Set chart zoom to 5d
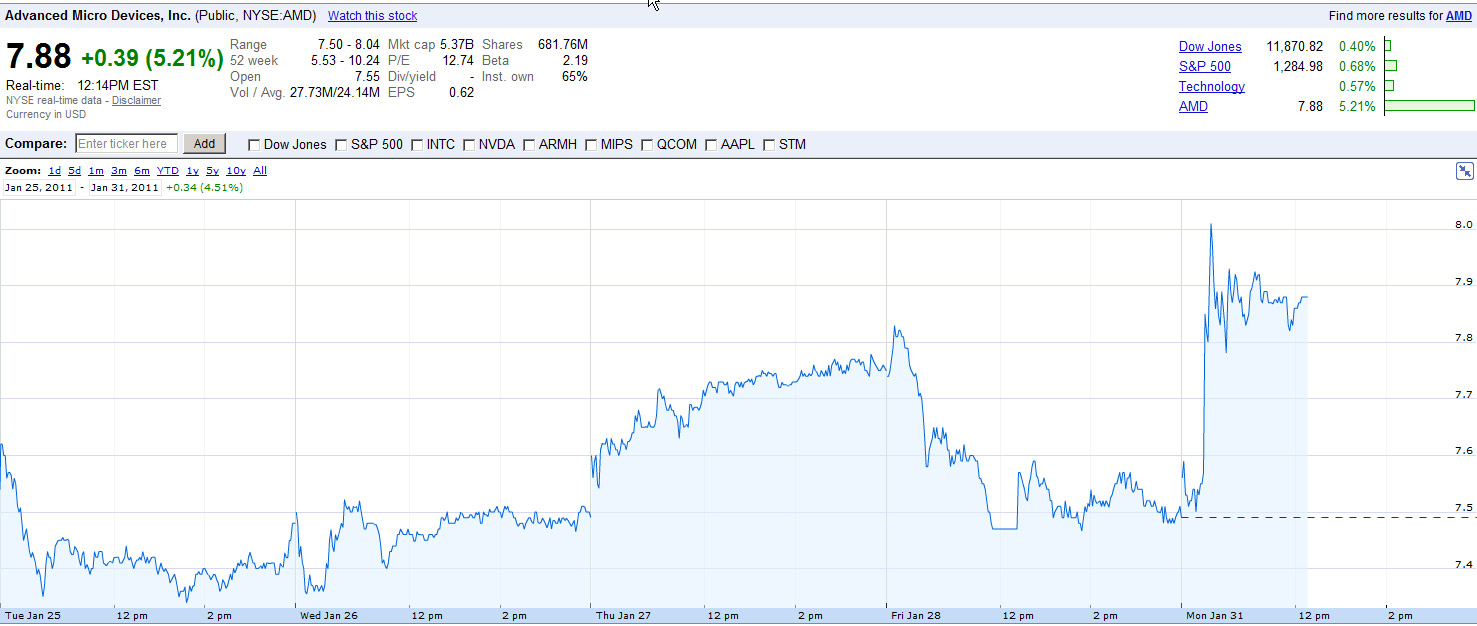This screenshot has height=626, width=1477. 74,171
